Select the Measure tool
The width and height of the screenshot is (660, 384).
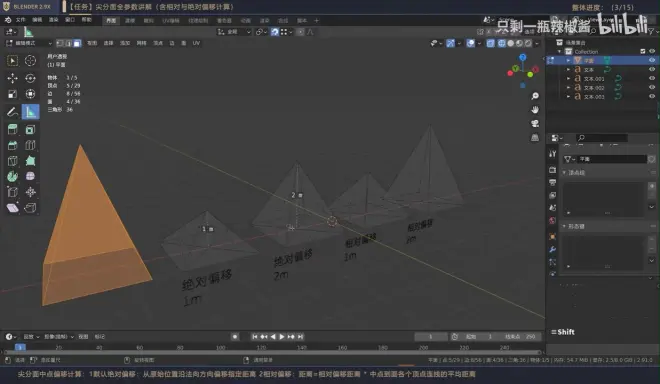(x=30, y=112)
